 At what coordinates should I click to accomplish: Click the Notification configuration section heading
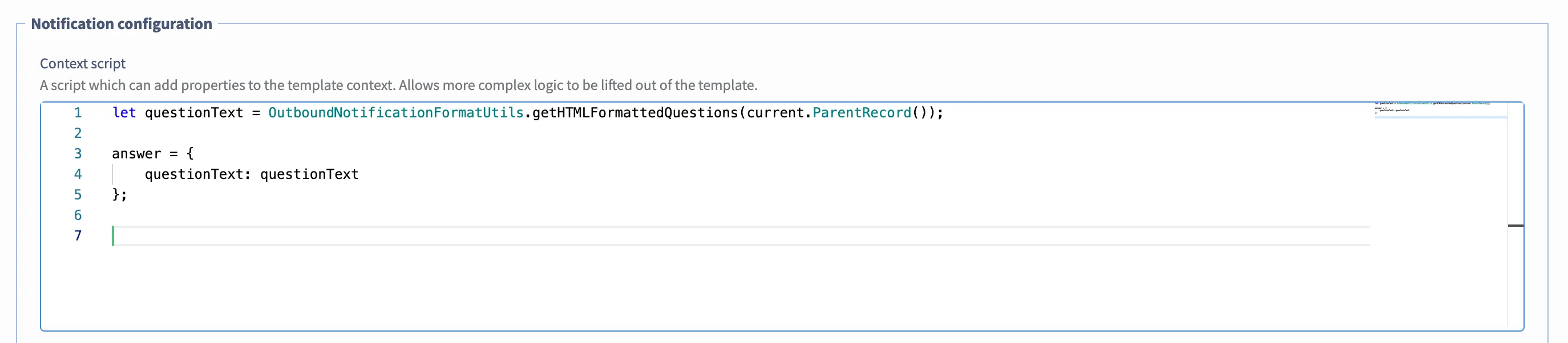[122, 24]
